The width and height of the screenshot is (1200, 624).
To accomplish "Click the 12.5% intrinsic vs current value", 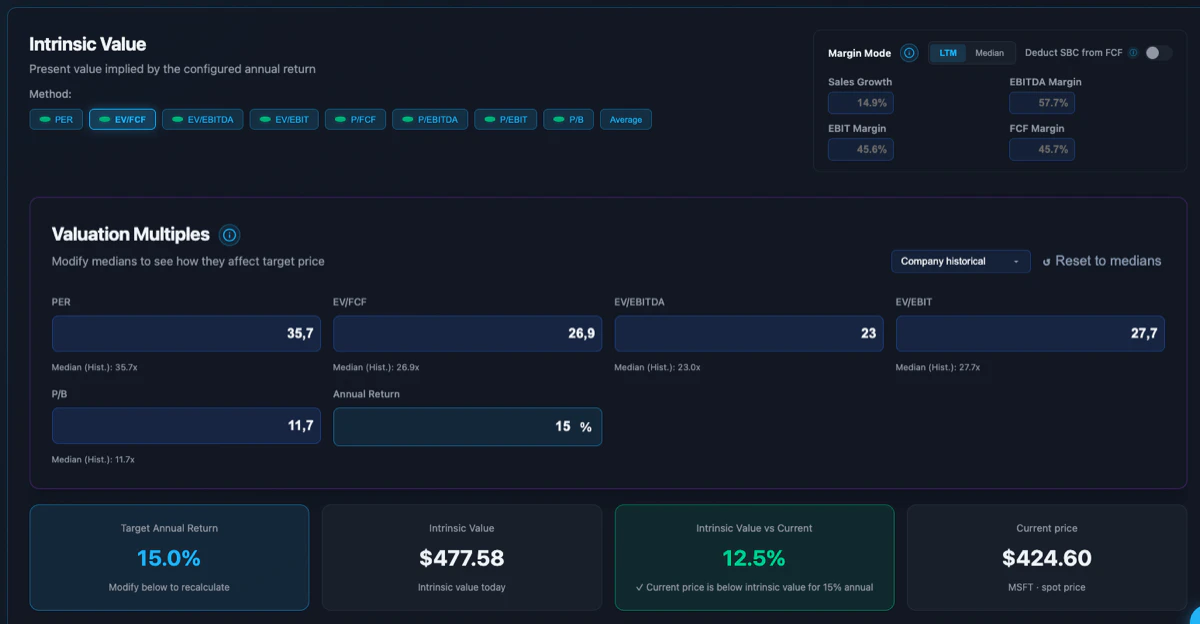I will pos(754,558).
